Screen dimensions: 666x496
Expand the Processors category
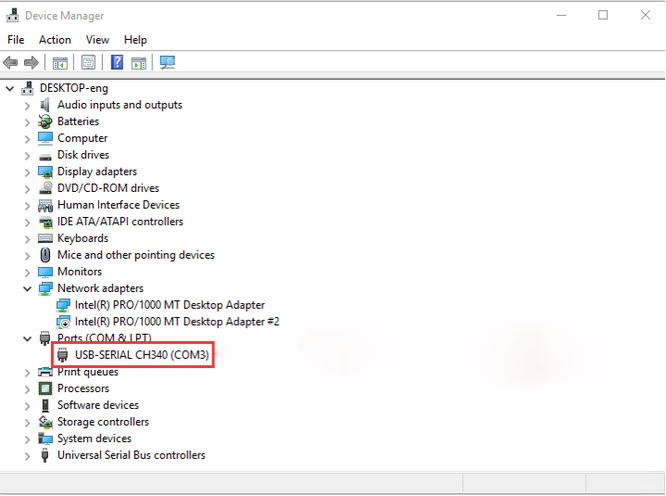click(x=27, y=389)
